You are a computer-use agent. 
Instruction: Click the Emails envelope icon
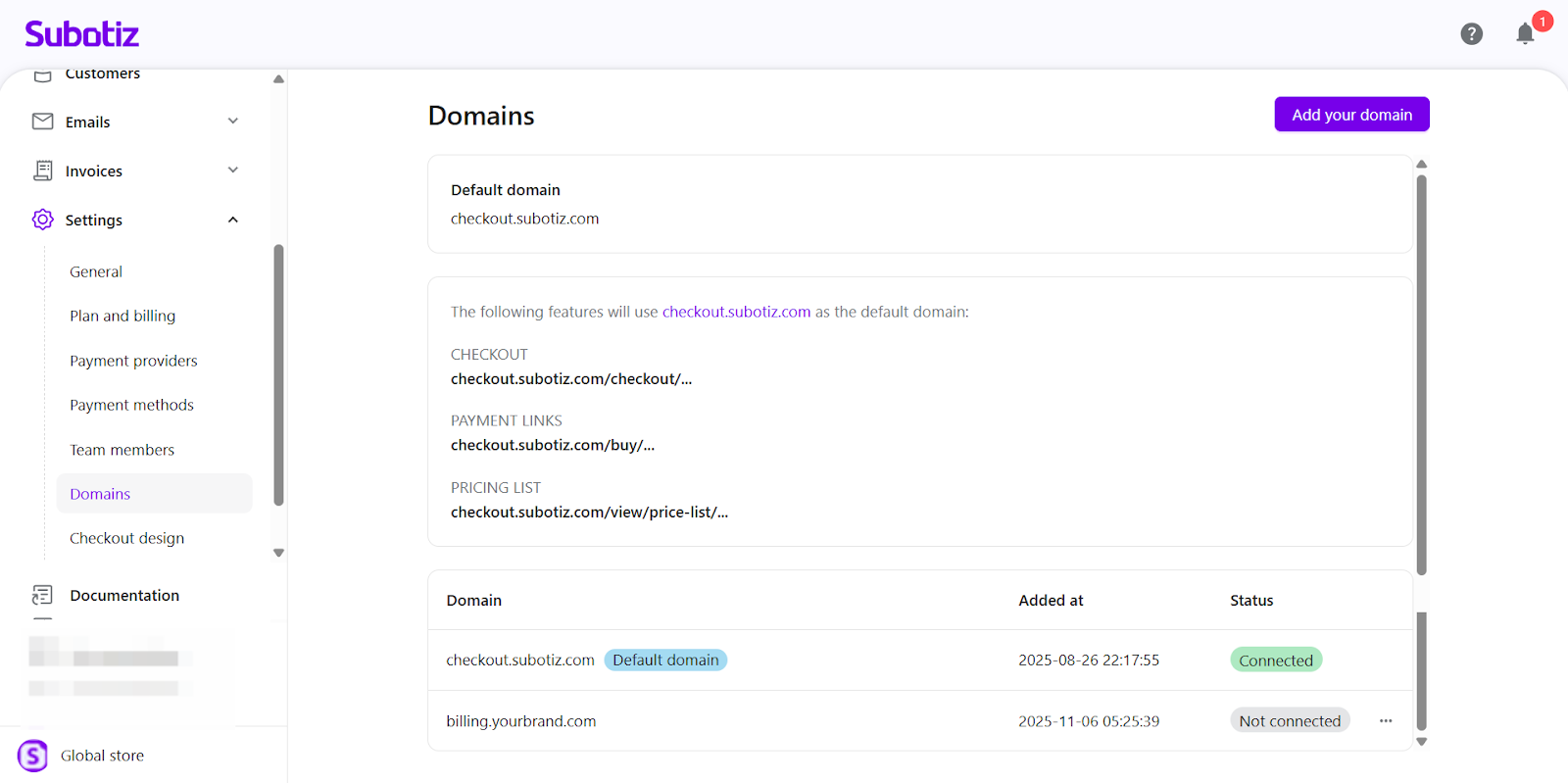(x=42, y=122)
